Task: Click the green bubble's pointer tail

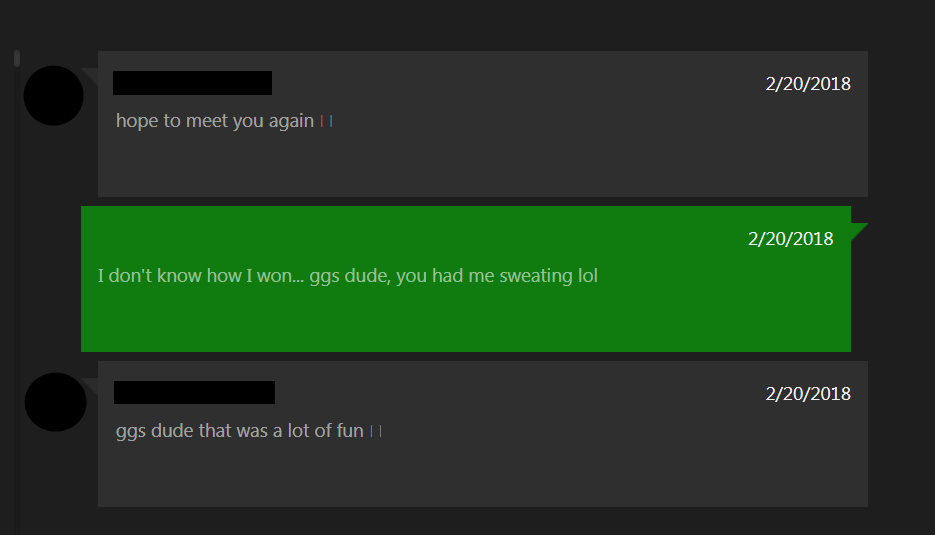Action: click(x=857, y=230)
